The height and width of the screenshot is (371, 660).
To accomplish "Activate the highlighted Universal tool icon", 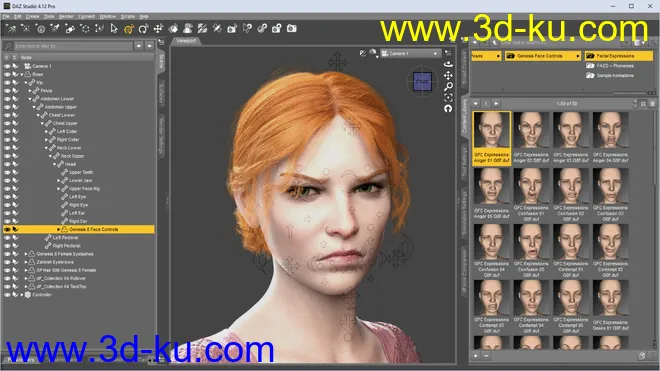I will [x=128, y=29].
